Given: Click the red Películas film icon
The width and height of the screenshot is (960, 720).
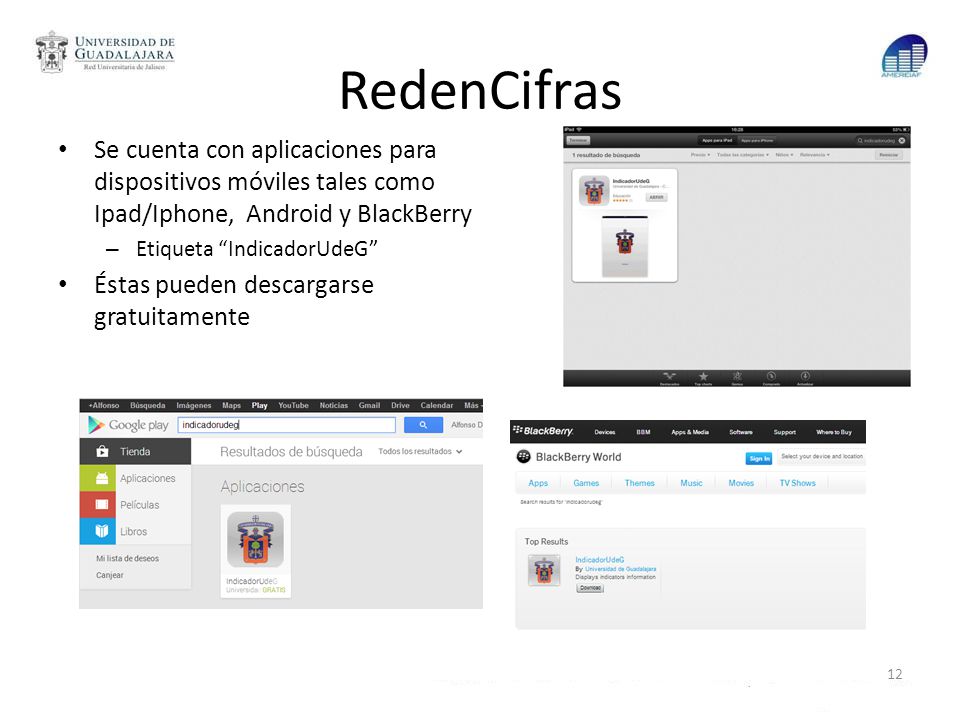Looking at the screenshot, I should [x=102, y=504].
